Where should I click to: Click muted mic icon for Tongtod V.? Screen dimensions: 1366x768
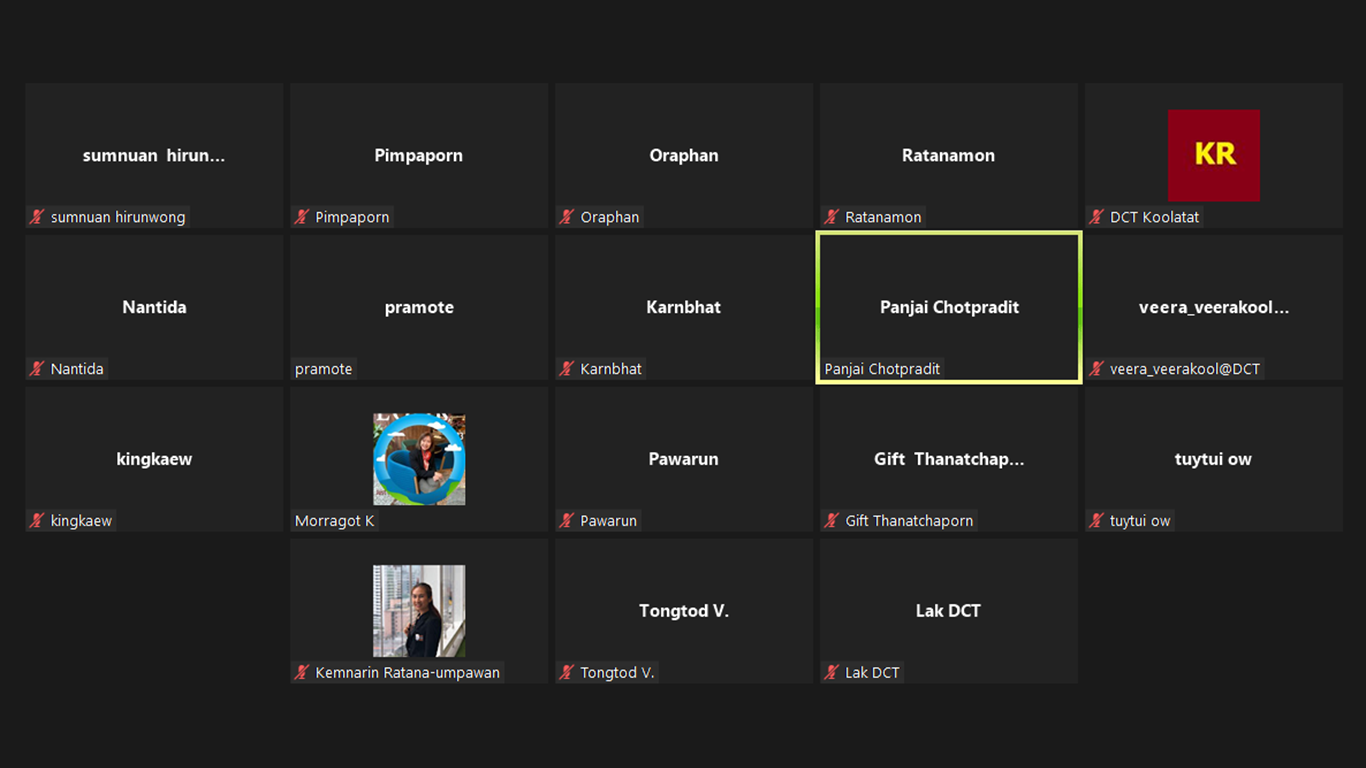tap(567, 673)
